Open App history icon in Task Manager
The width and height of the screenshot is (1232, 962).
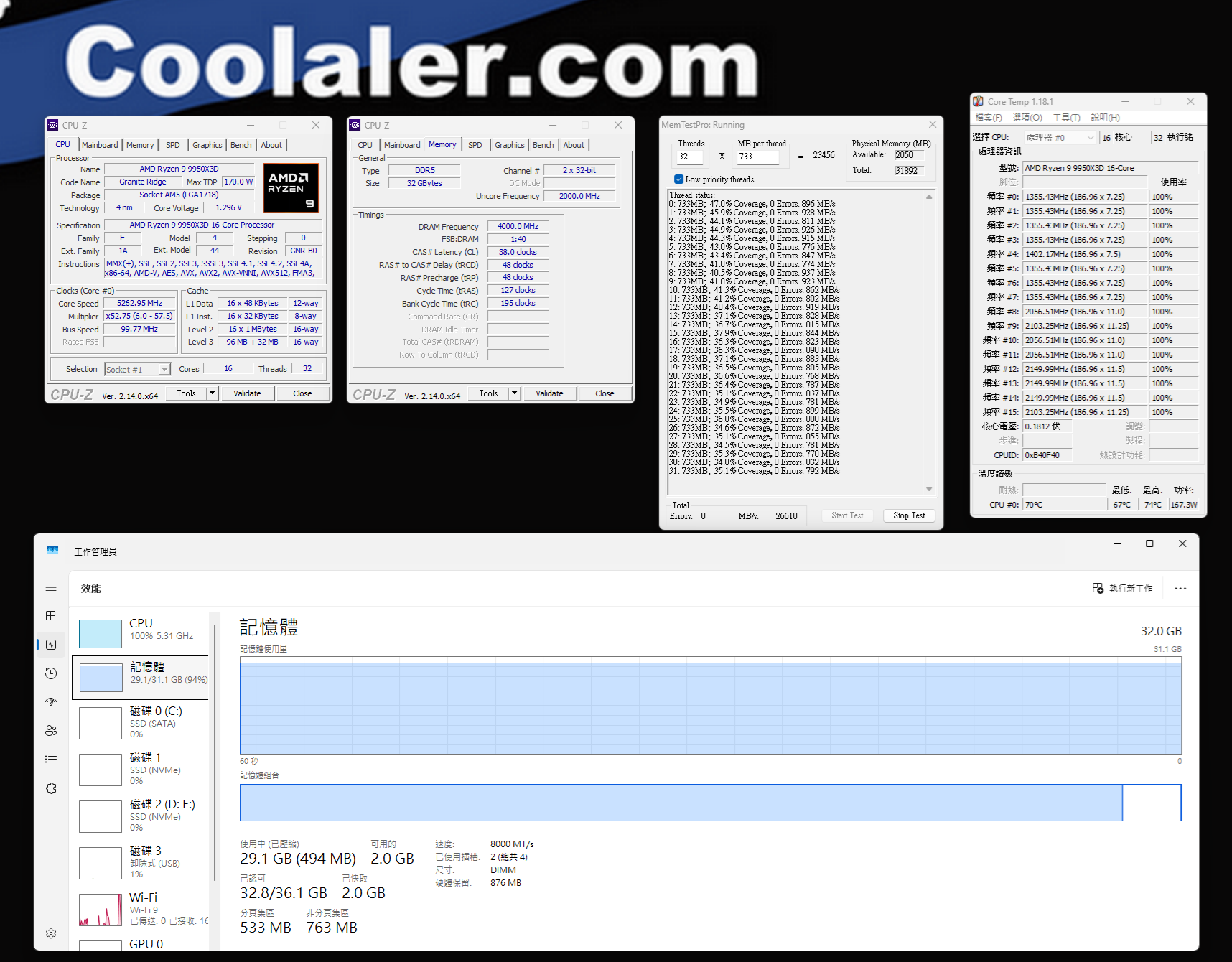51,673
